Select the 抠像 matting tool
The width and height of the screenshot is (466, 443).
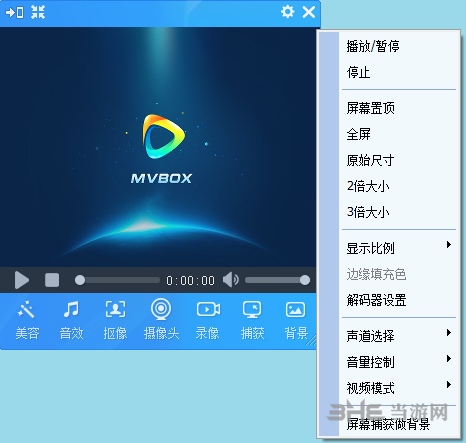click(115, 320)
